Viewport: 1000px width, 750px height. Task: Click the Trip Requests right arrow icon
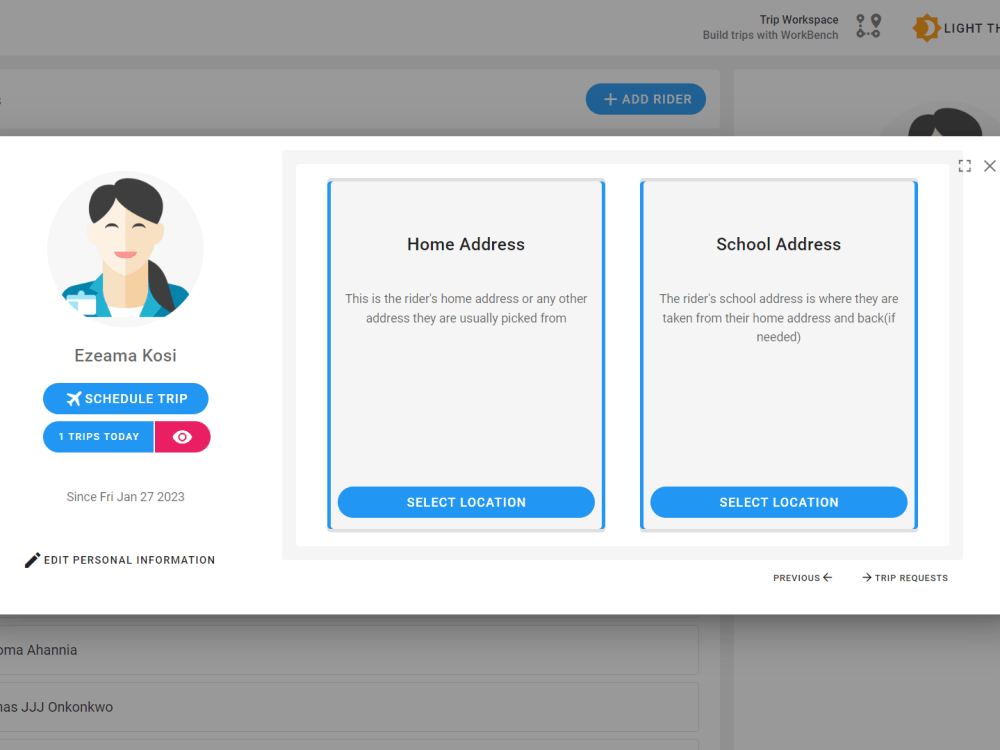click(867, 577)
